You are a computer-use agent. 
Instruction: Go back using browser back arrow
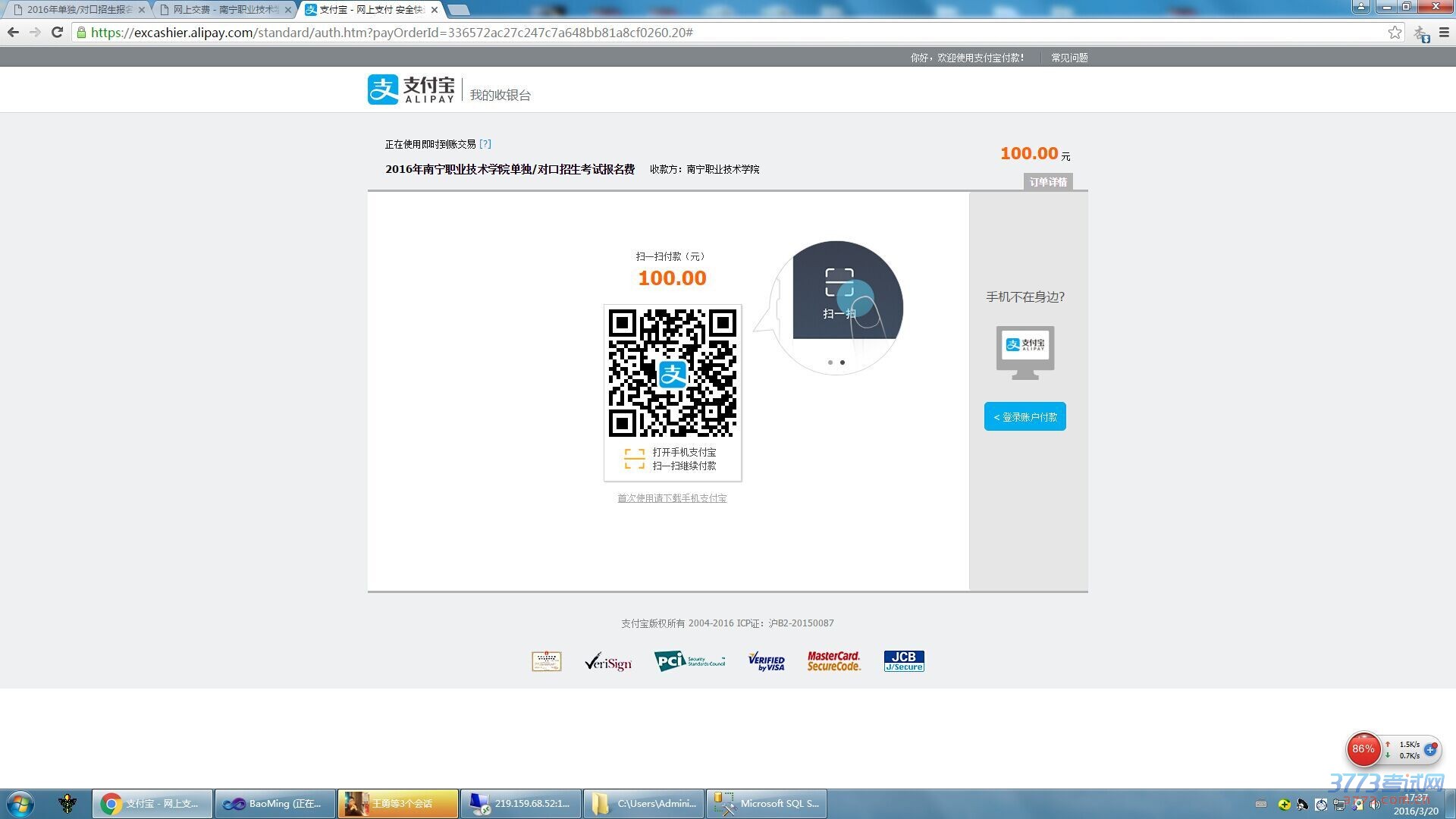(x=13, y=33)
